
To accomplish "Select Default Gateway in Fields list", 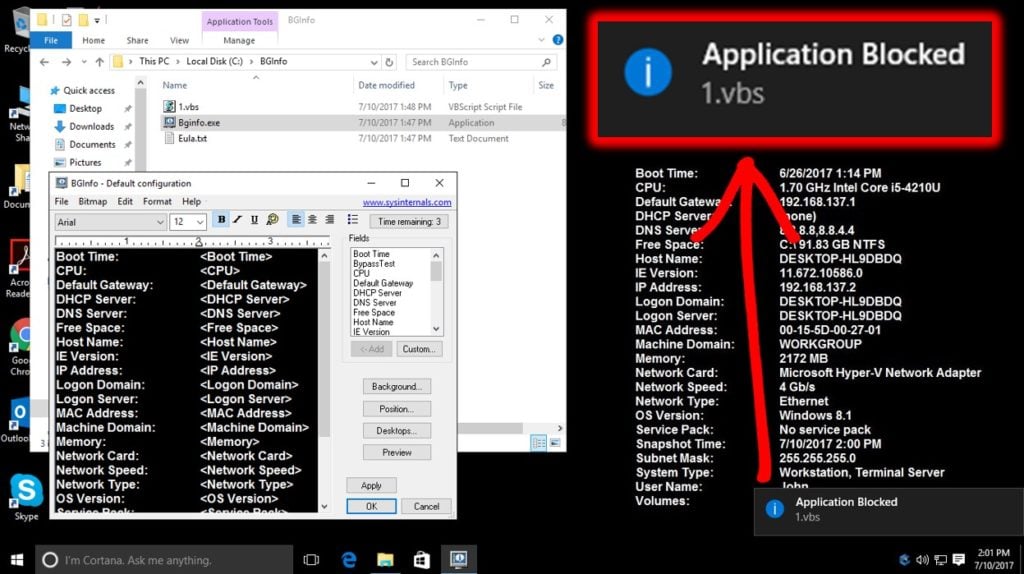I will [x=383, y=283].
